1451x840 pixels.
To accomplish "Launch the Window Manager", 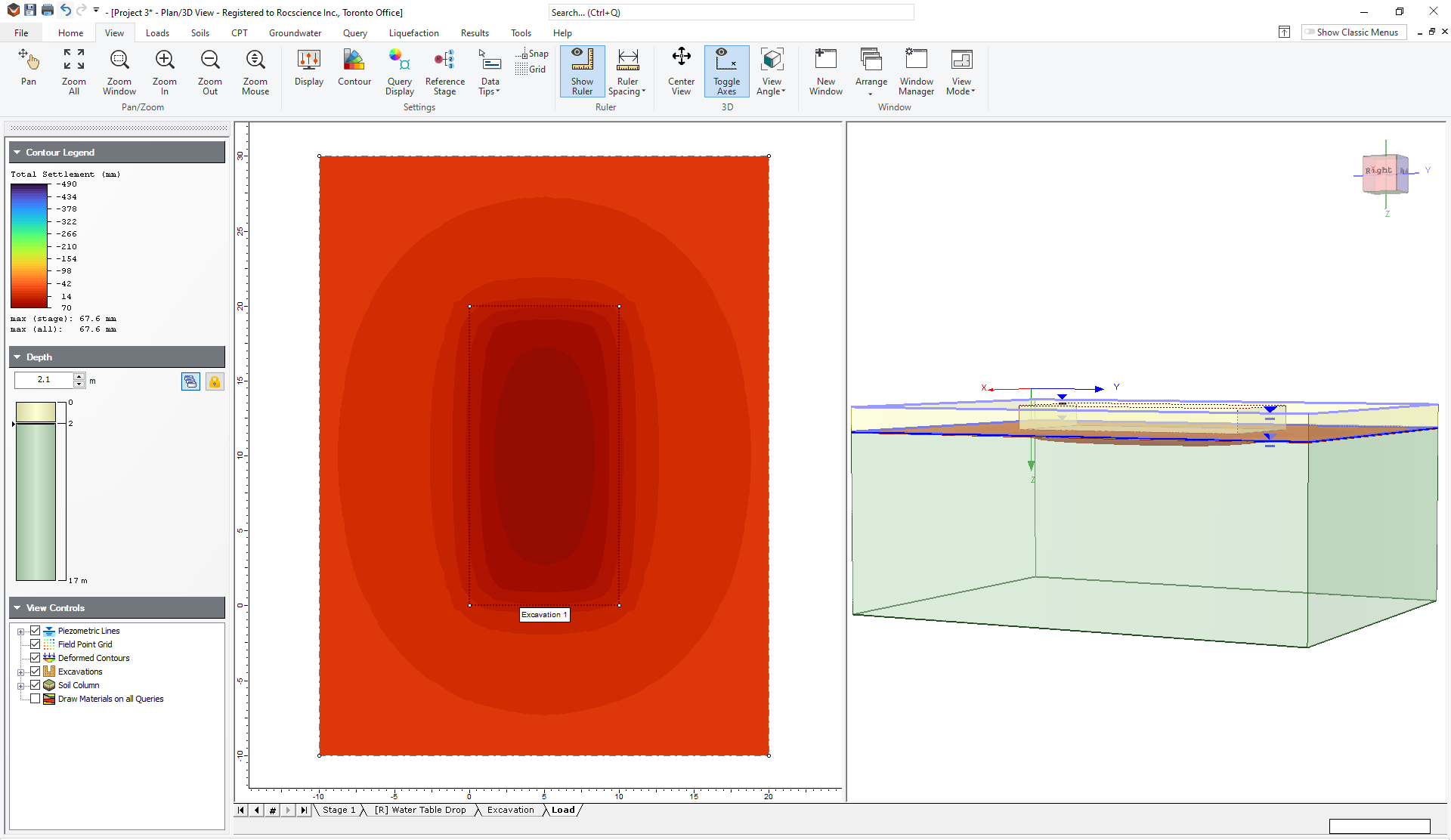I will click(x=916, y=72).
